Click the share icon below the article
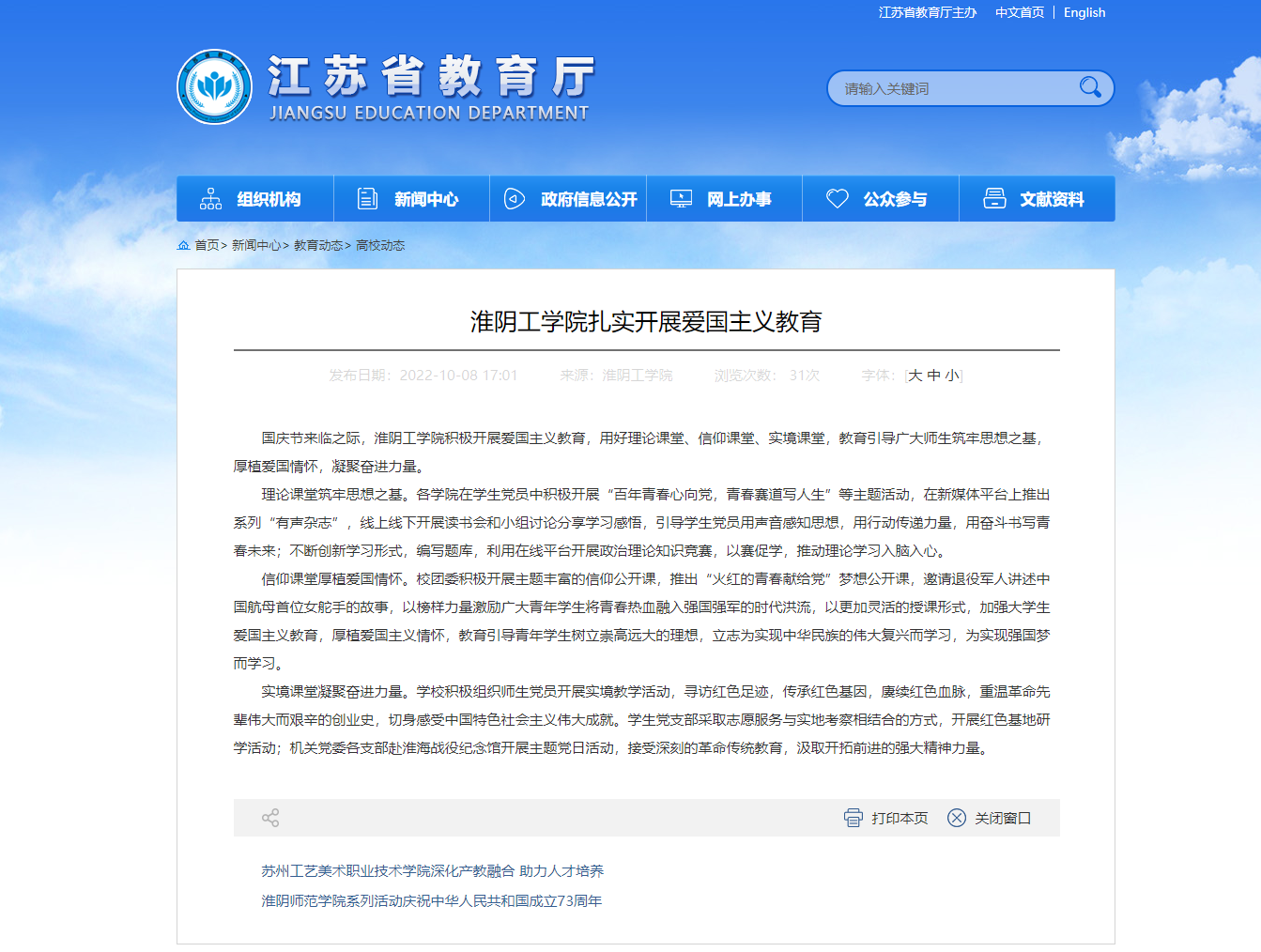Viewport: 1261px width, 952px height. click(x=270, y=818)
